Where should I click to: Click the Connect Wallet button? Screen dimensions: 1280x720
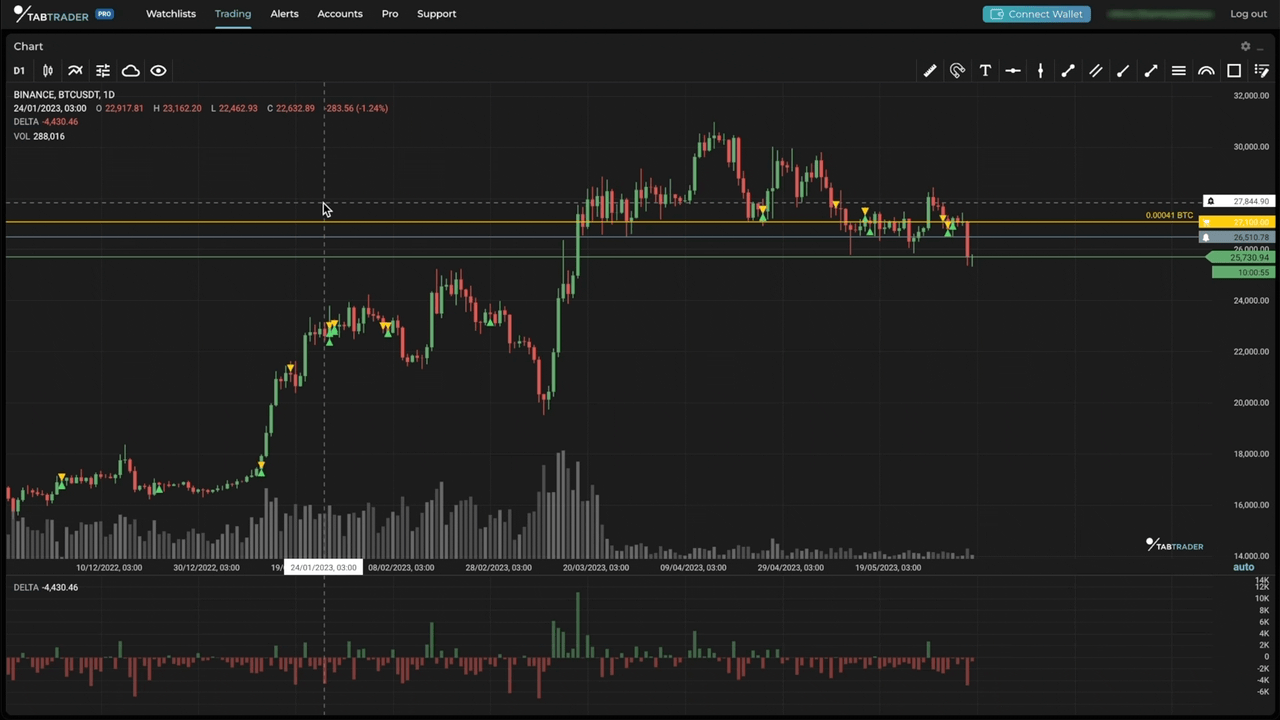[x=1036, y=13]
